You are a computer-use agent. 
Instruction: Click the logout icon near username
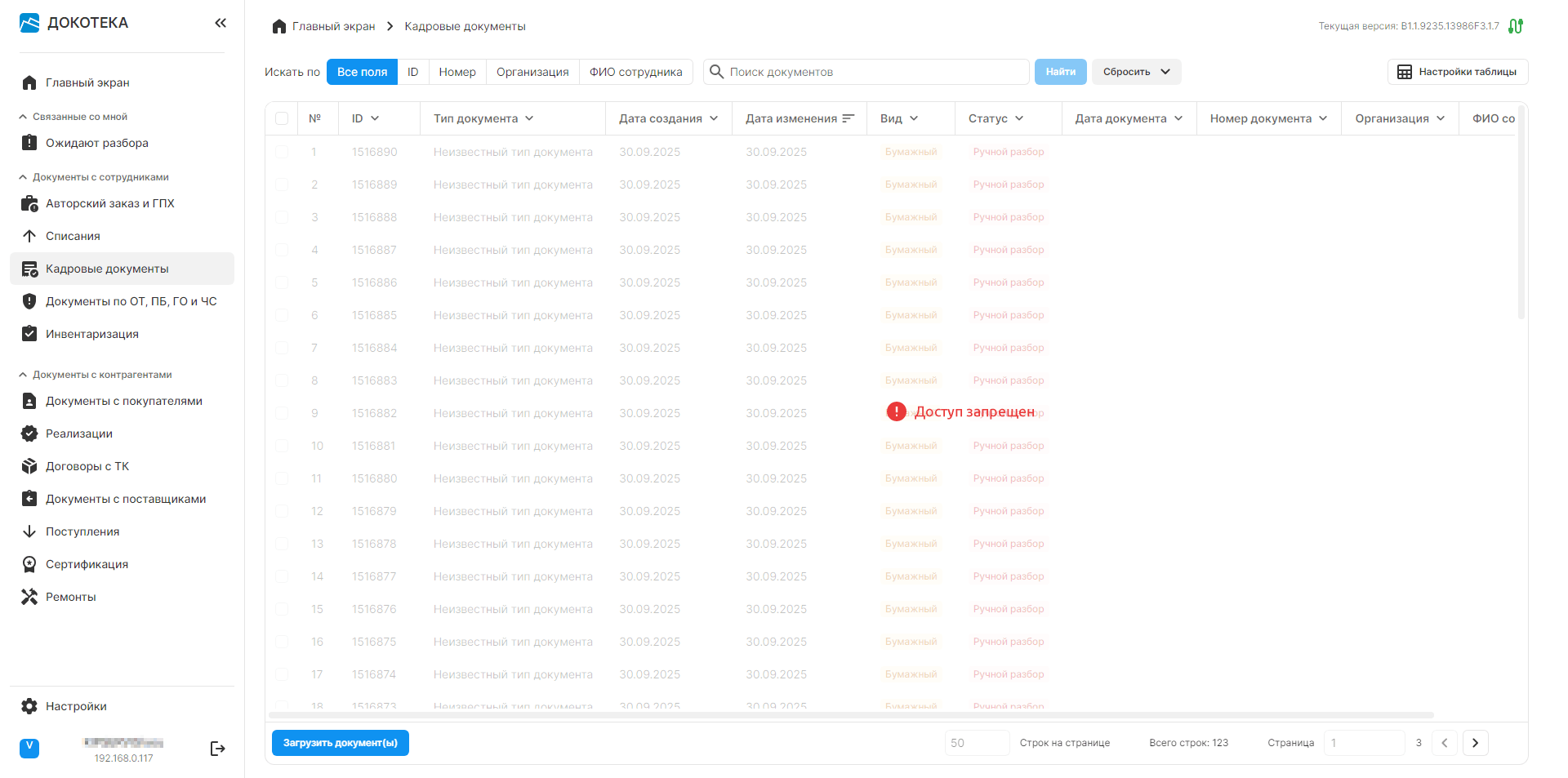(217, 749)
